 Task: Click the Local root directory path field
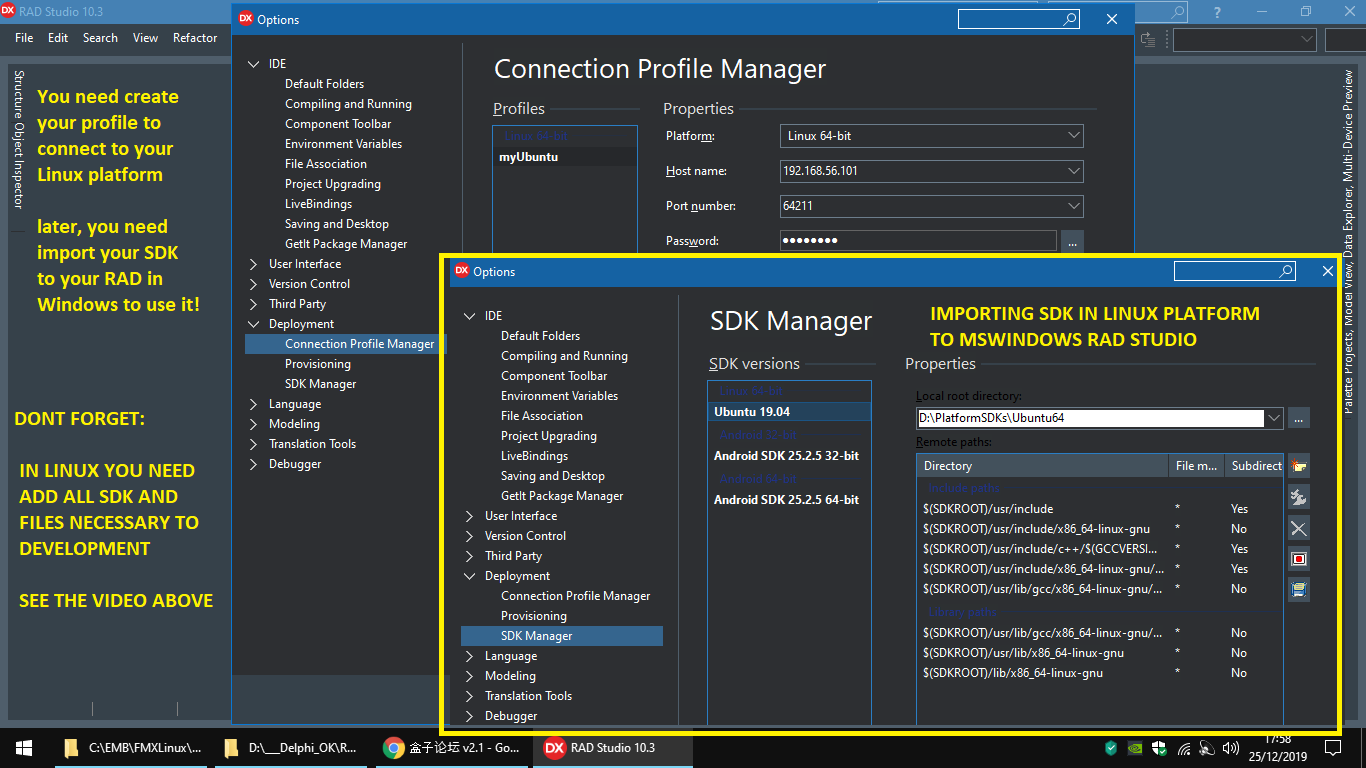[1091, 418]
